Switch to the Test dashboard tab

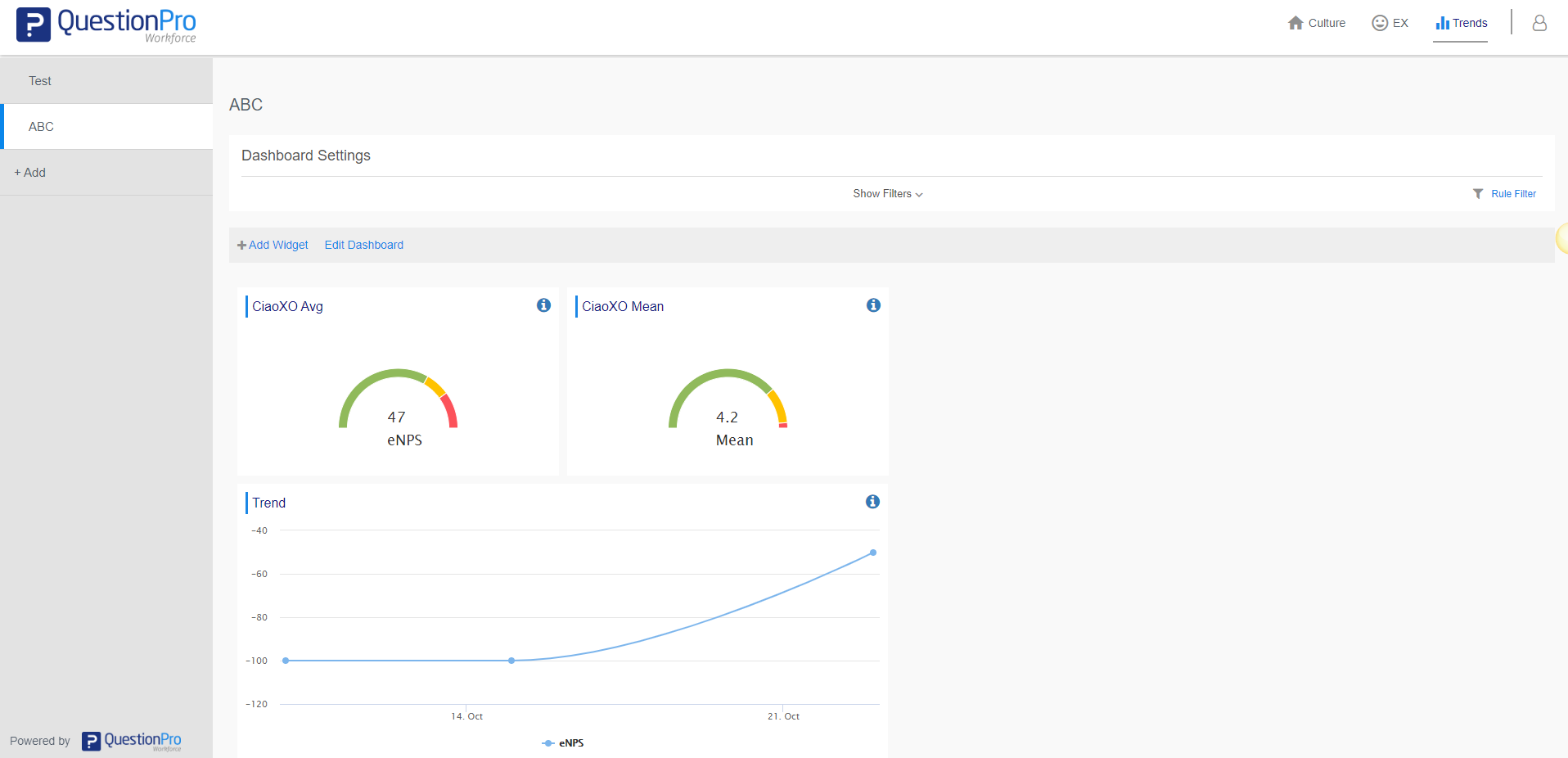click(x=39, y=80)
